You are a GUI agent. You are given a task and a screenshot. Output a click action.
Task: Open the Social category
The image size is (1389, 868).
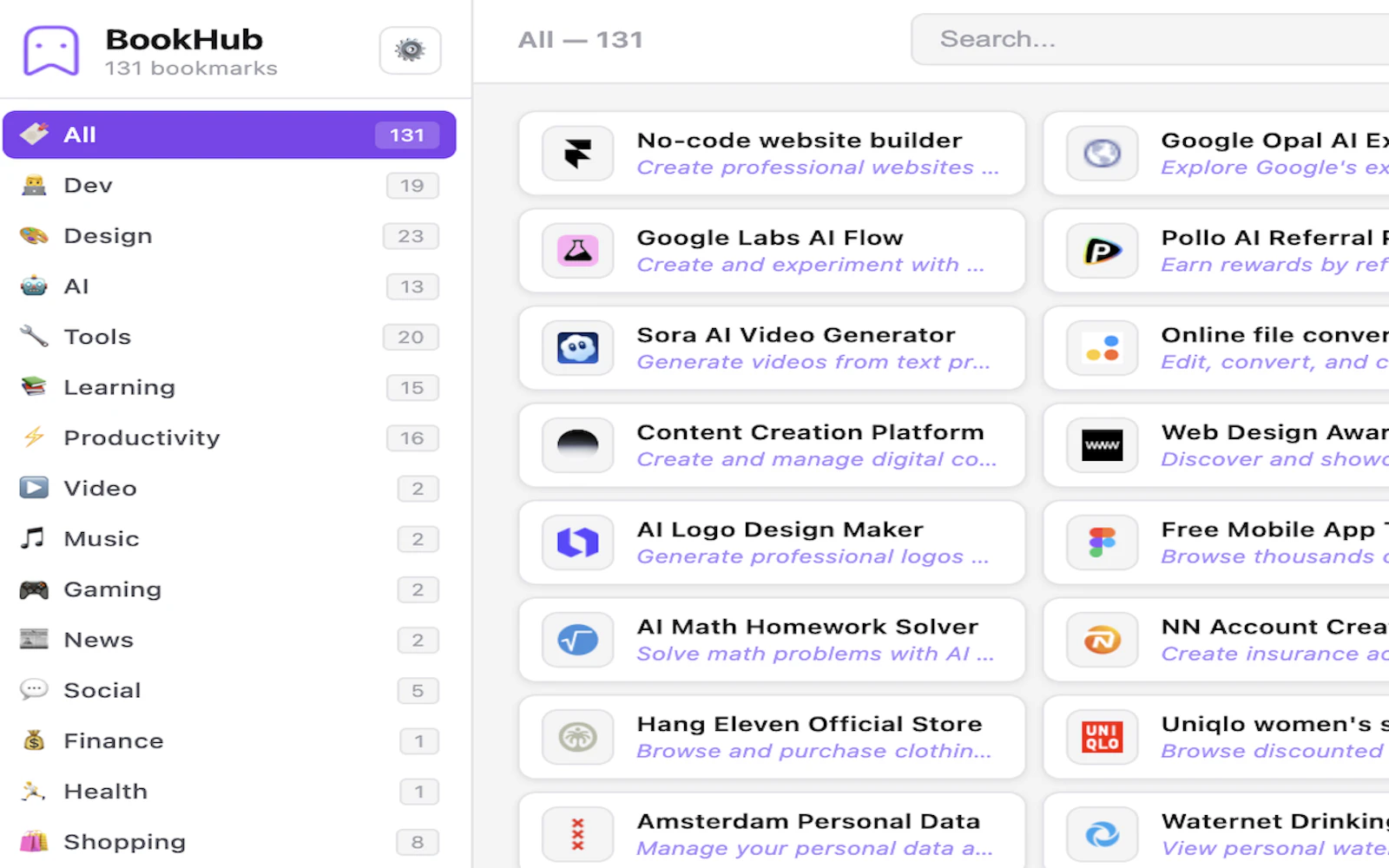(229, 690)
